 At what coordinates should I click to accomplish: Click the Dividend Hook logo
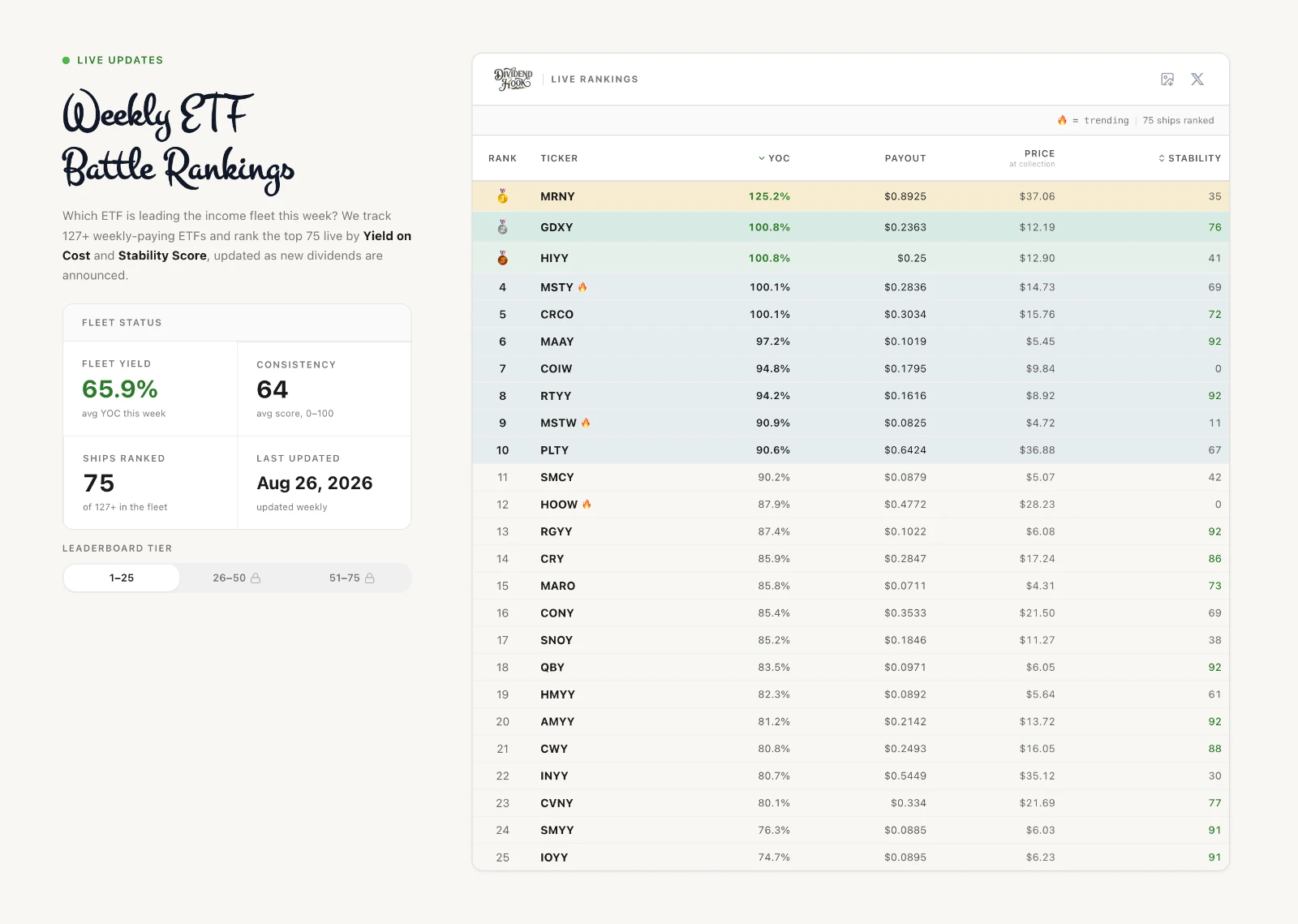513,79
